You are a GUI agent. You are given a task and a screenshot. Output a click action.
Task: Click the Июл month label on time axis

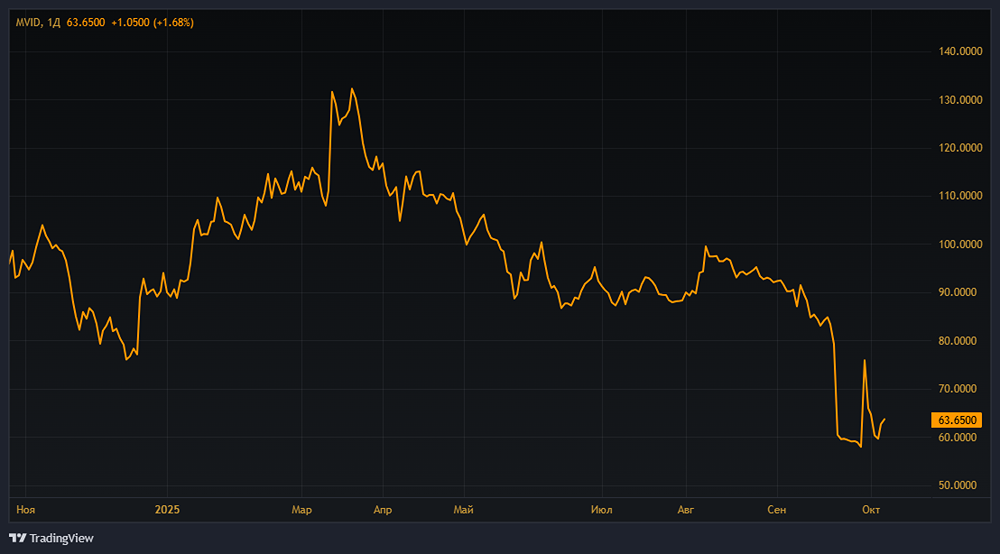pos(601,510)
